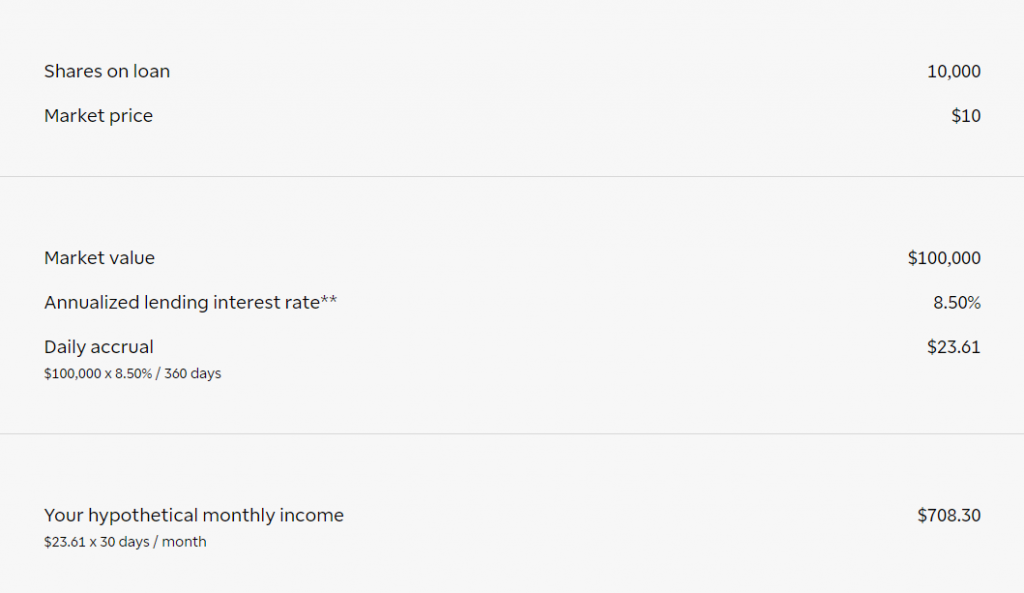Select the $708.30 monthly income amount
The width and height of the screenshot is (1024, 593).
click(949, 515)
